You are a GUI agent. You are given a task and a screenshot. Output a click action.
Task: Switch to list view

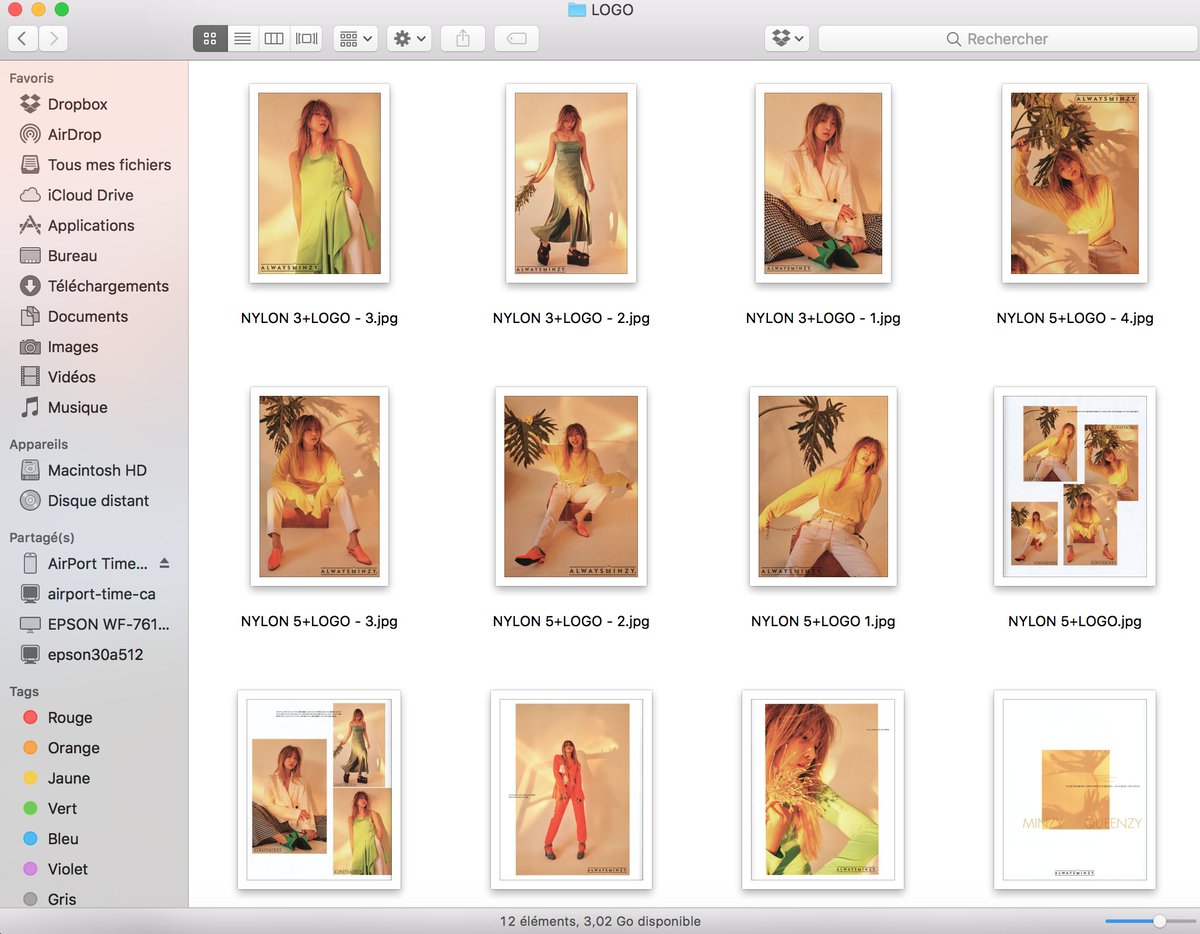click(x=242, y=39)
